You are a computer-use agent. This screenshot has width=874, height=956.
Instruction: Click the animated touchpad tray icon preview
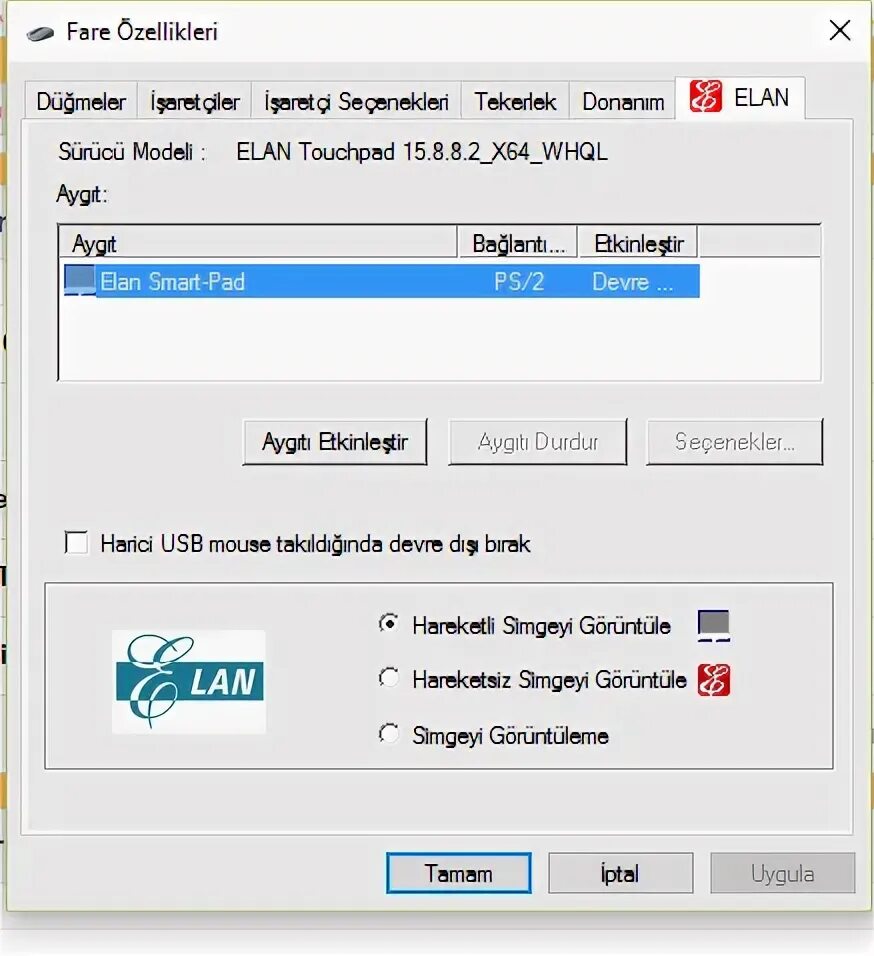(x=714, y=626)
